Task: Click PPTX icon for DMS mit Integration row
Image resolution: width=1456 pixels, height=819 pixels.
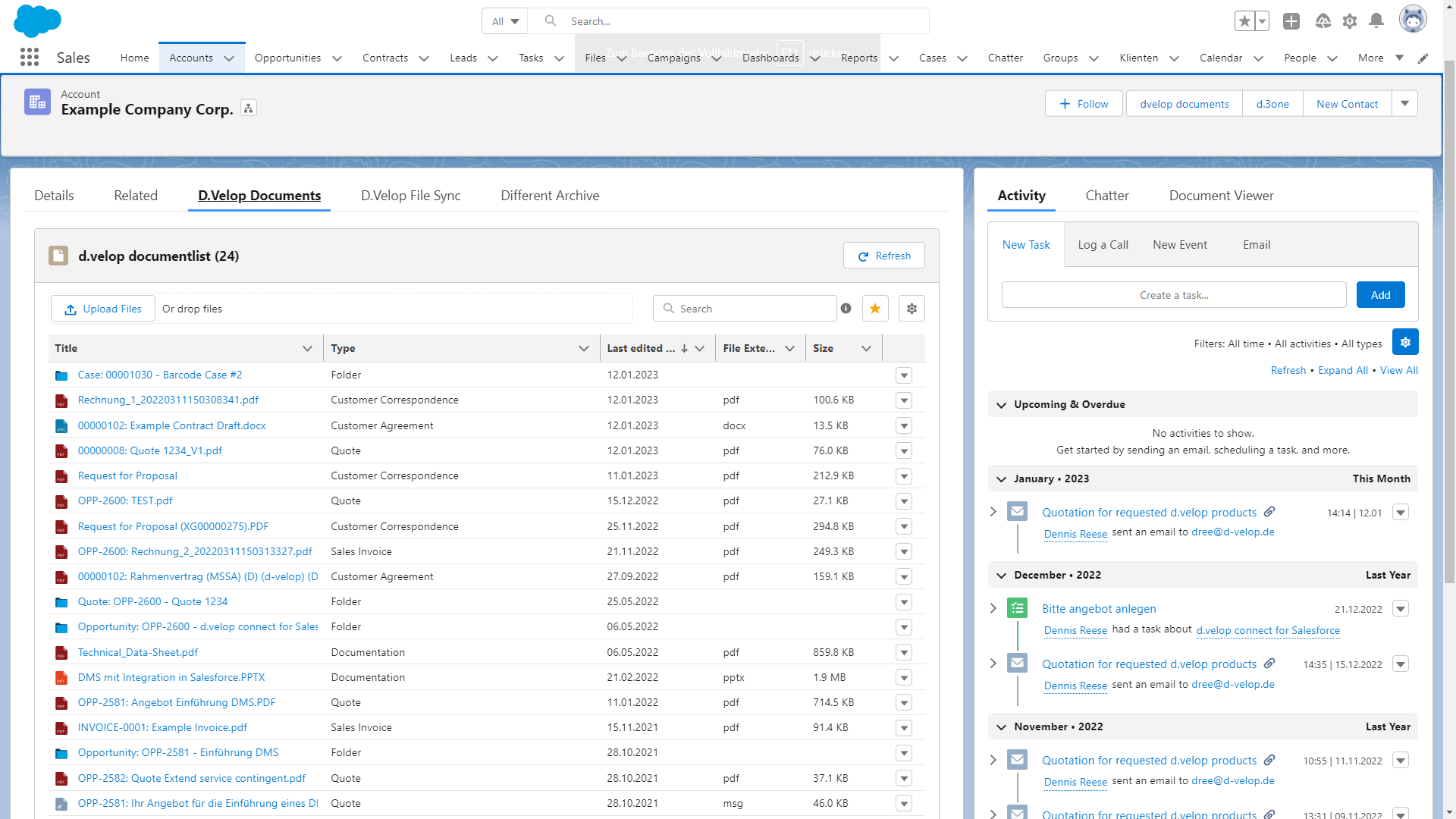Action: tap(61, 678)
